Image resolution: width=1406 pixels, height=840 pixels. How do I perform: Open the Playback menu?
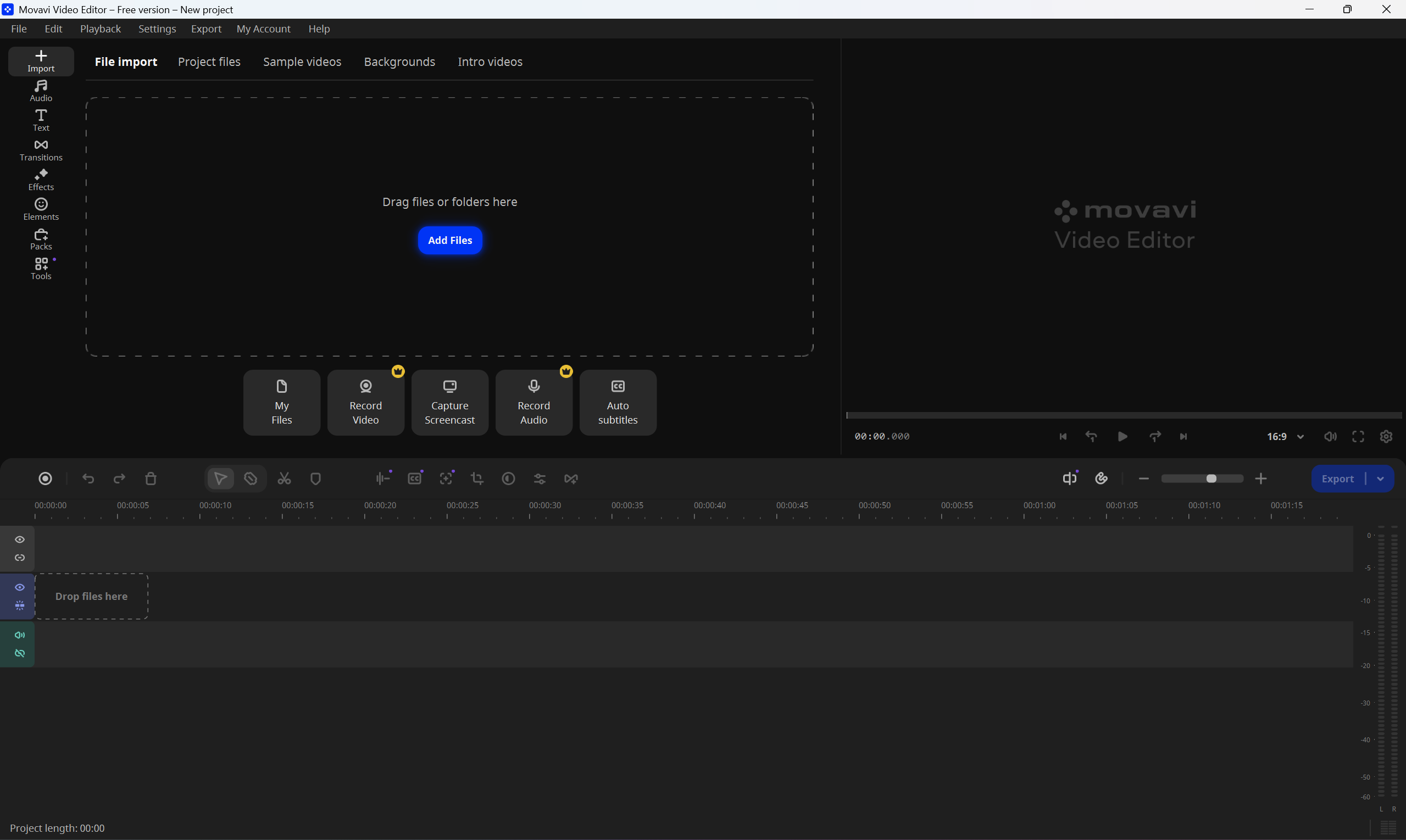pos(100,29)
